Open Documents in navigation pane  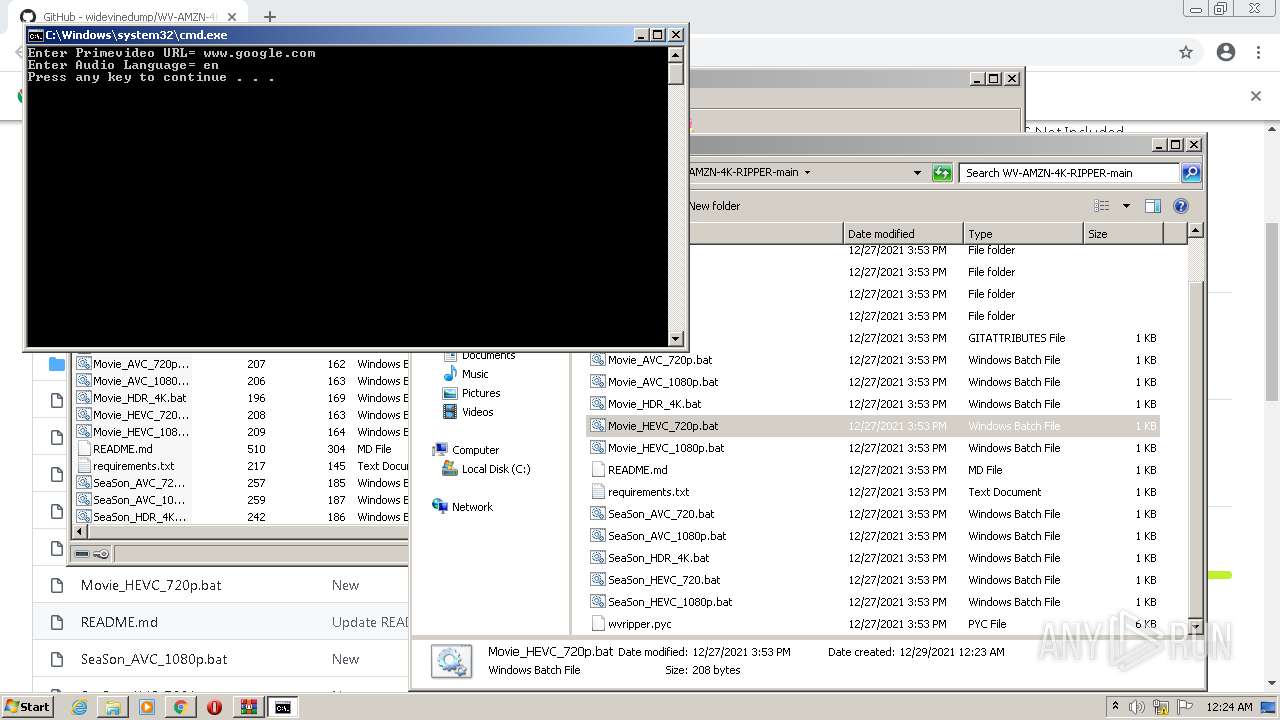[488, 355]
